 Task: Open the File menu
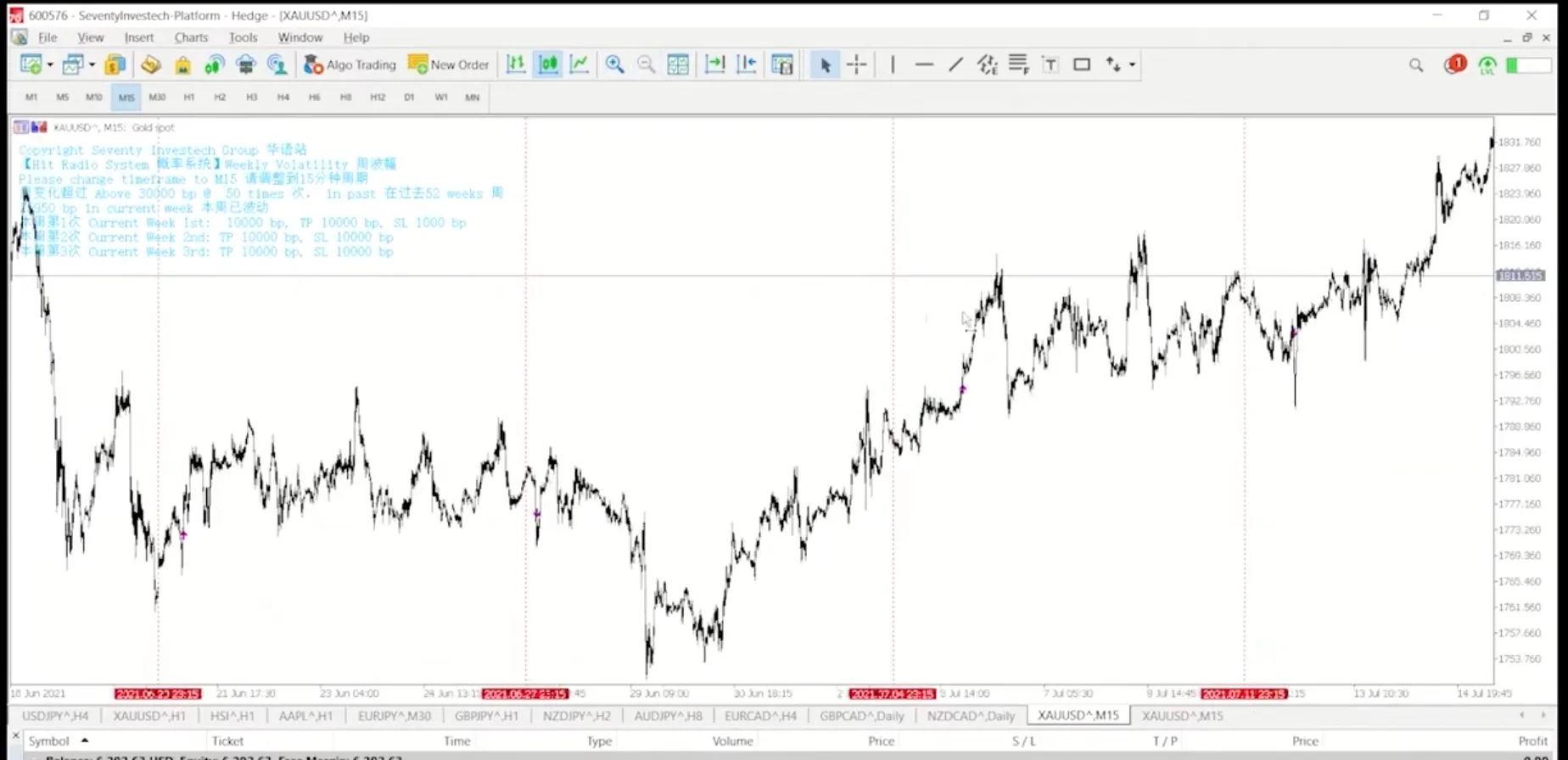click(x=48, y=37)
